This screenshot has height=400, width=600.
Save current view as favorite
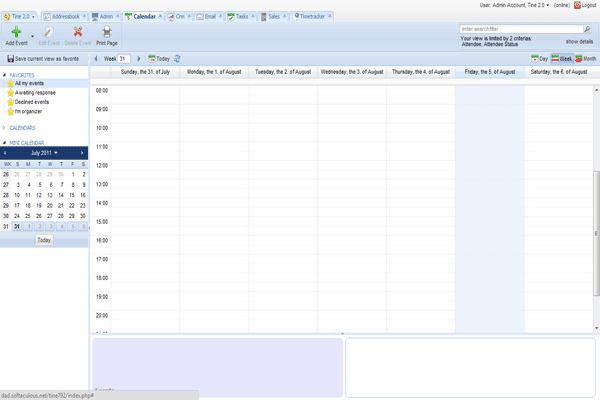pyautogui.click(x=44, y=59)
